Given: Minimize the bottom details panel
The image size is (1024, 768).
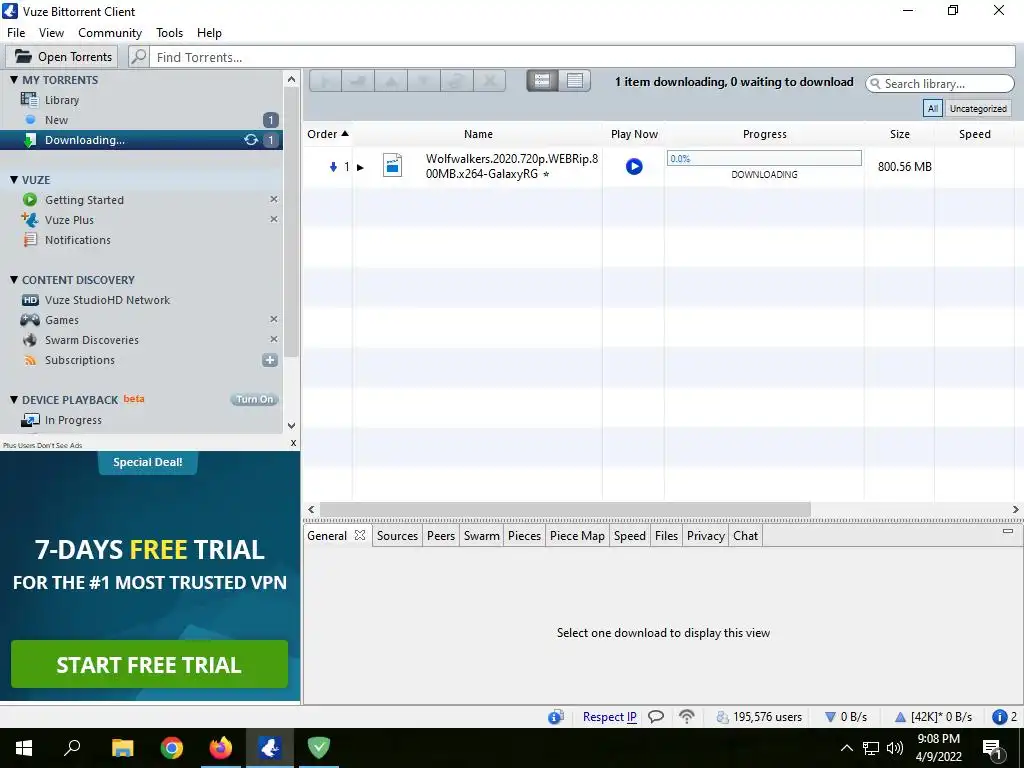Looking at the screenshot, I should 1008,531.
